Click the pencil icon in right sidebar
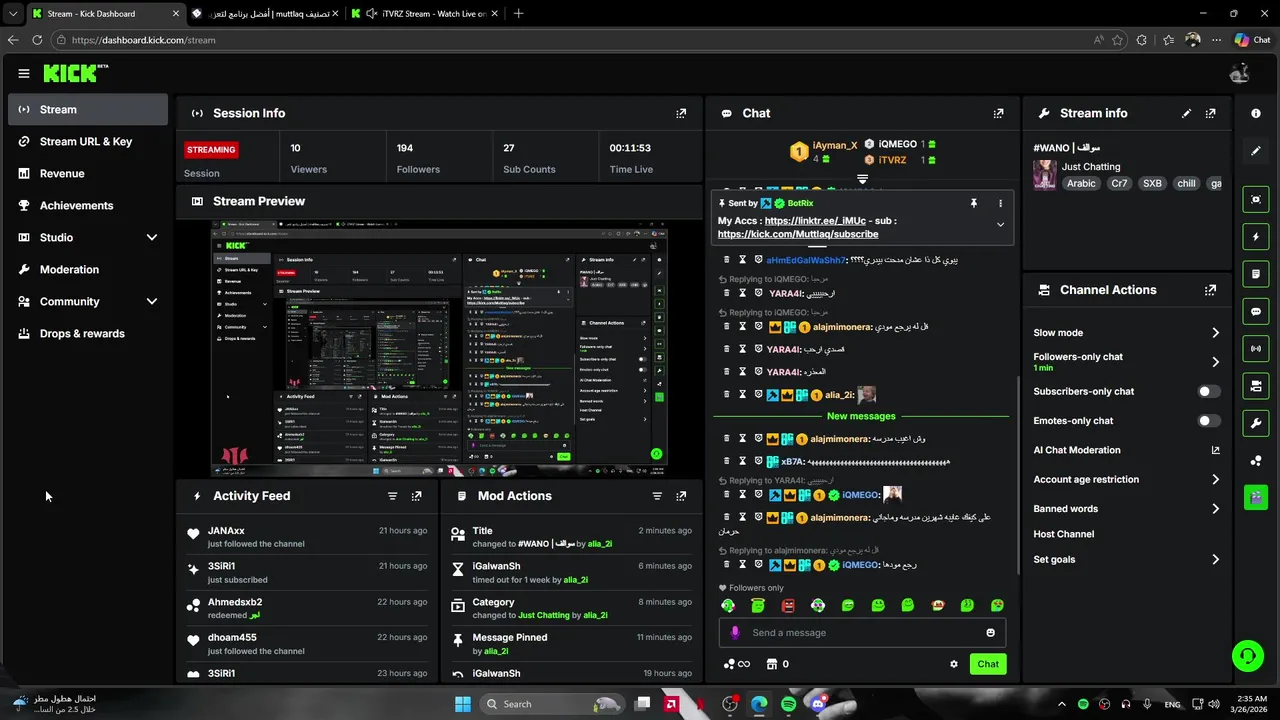This screenshot has height=720, width=1280. (x=1256, y=151)
